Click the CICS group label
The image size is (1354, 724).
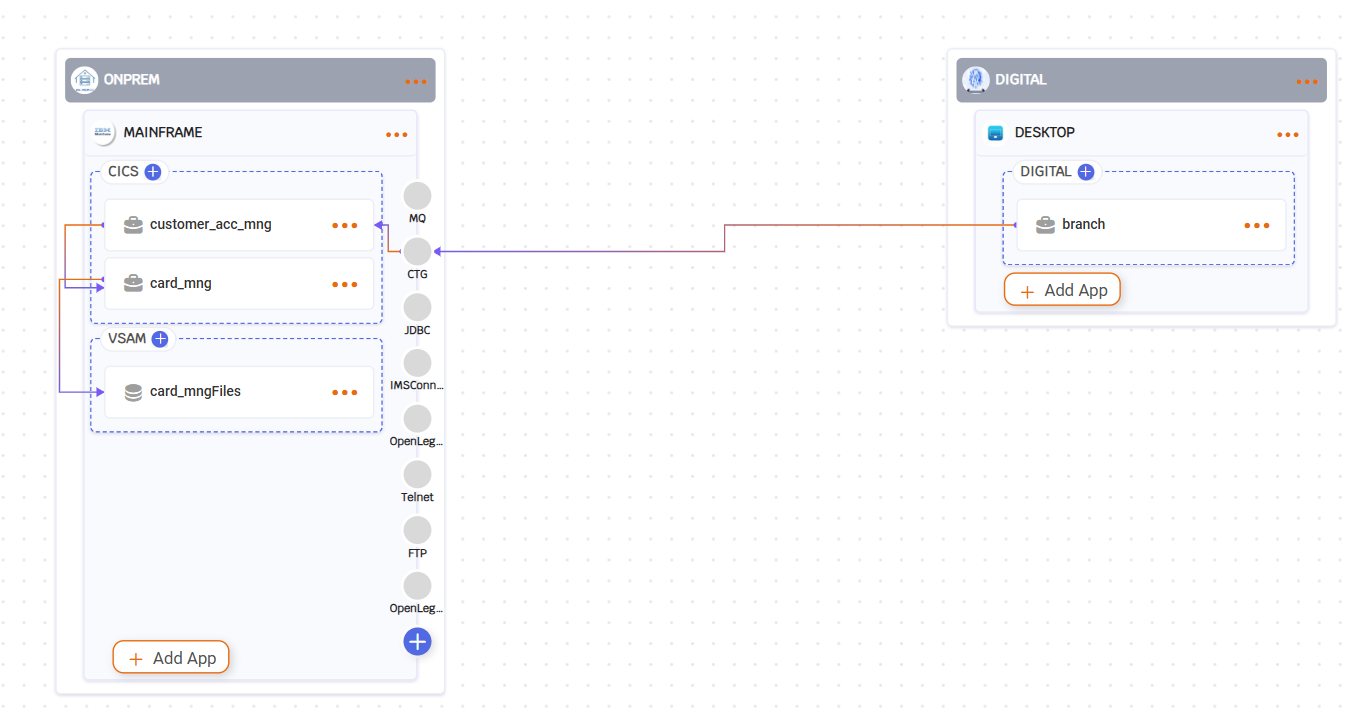pyautogui.click(x=123, y=172)
